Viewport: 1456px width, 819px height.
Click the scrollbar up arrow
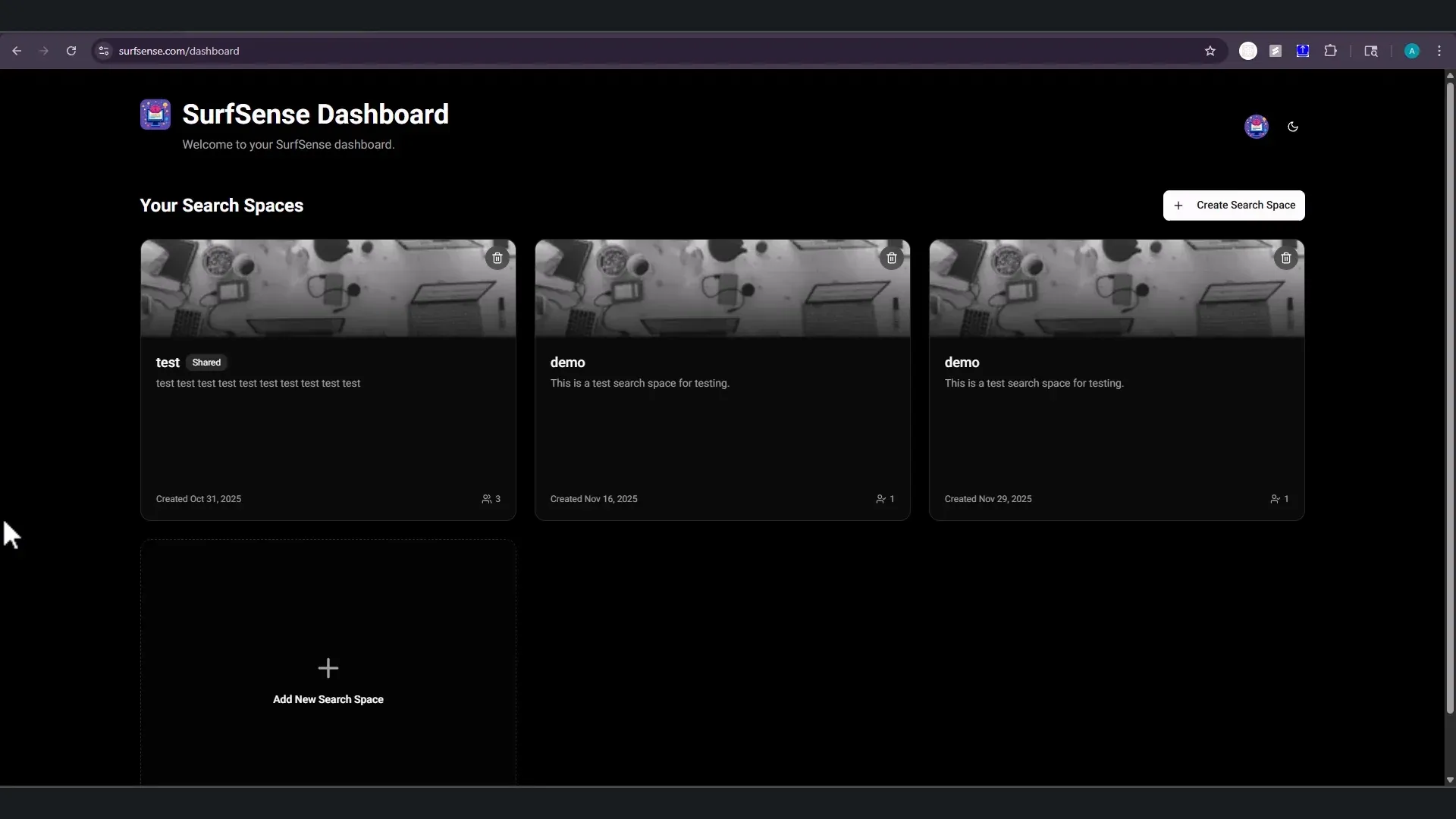pos(1450,75)
